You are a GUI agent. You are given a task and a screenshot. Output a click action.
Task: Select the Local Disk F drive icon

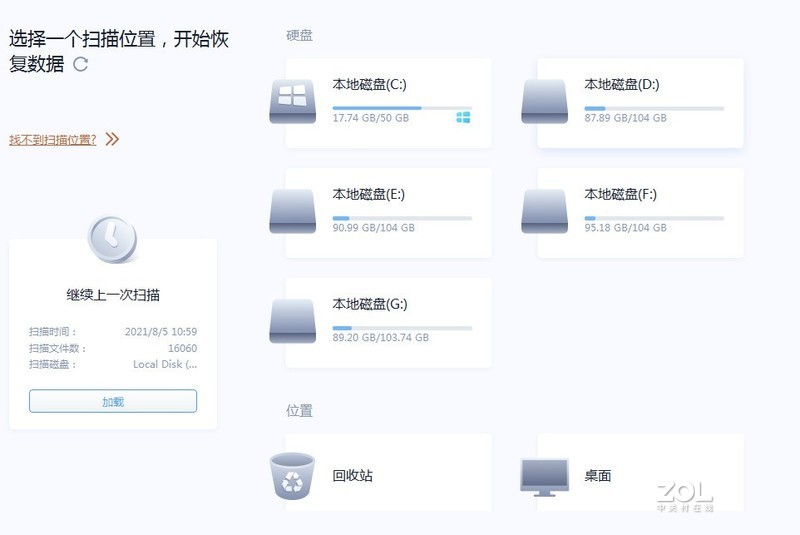pos(544,211)
